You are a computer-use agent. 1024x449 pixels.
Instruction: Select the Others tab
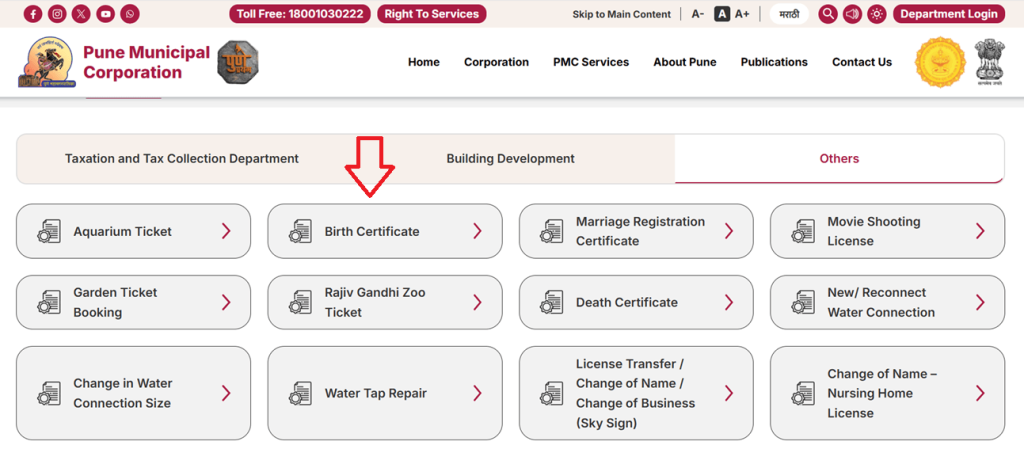(839, 159)
